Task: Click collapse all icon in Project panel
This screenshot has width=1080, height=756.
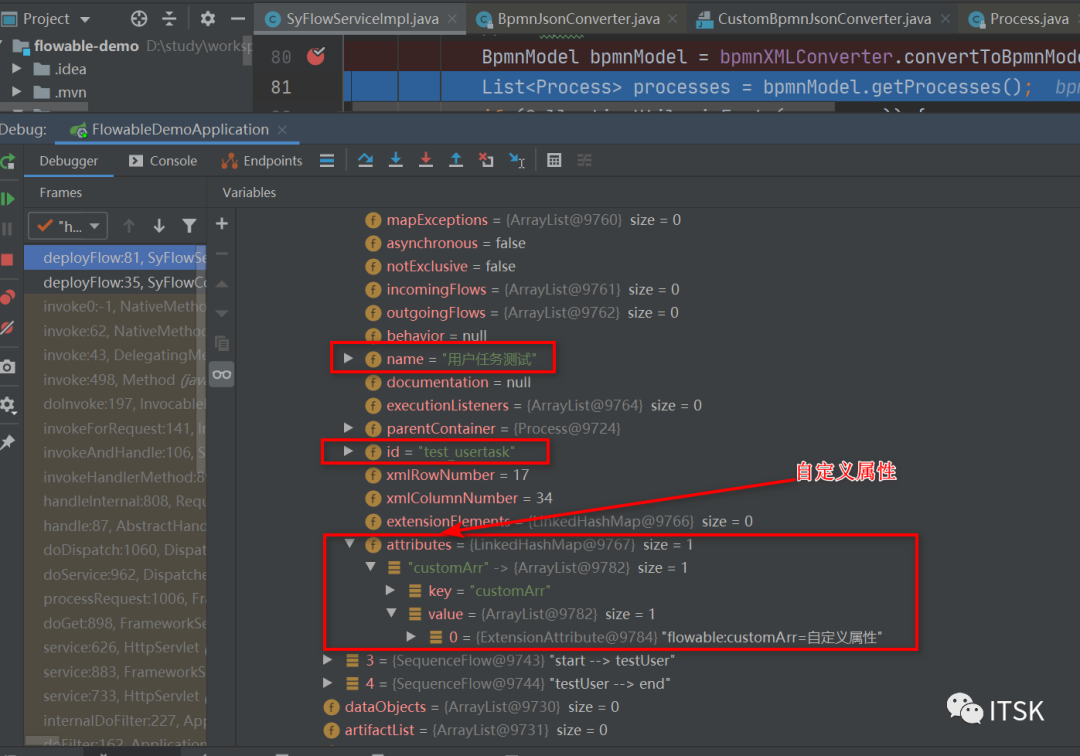Action: pos(169,19)
